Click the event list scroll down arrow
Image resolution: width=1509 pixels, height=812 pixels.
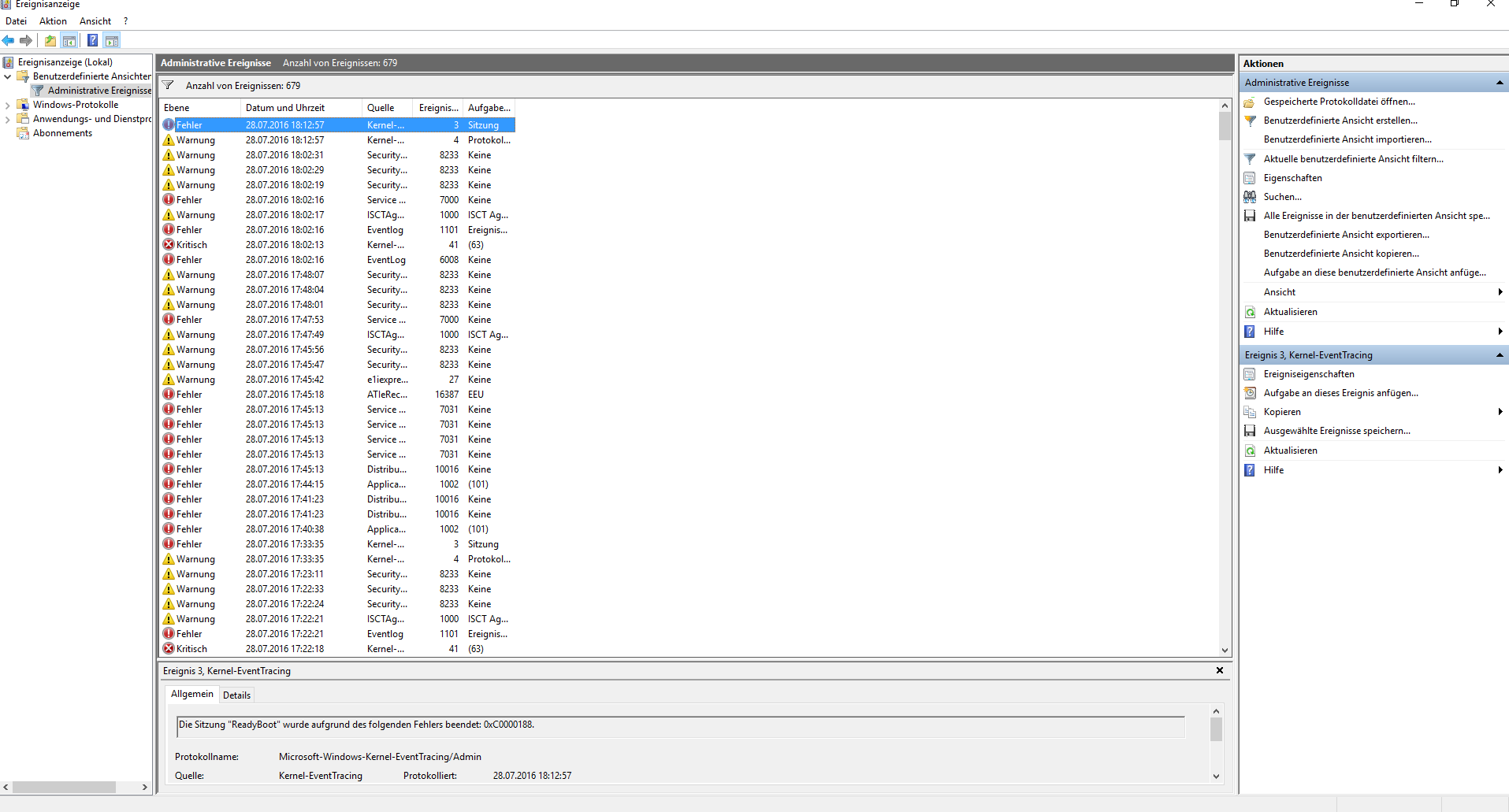[1225, 650]
